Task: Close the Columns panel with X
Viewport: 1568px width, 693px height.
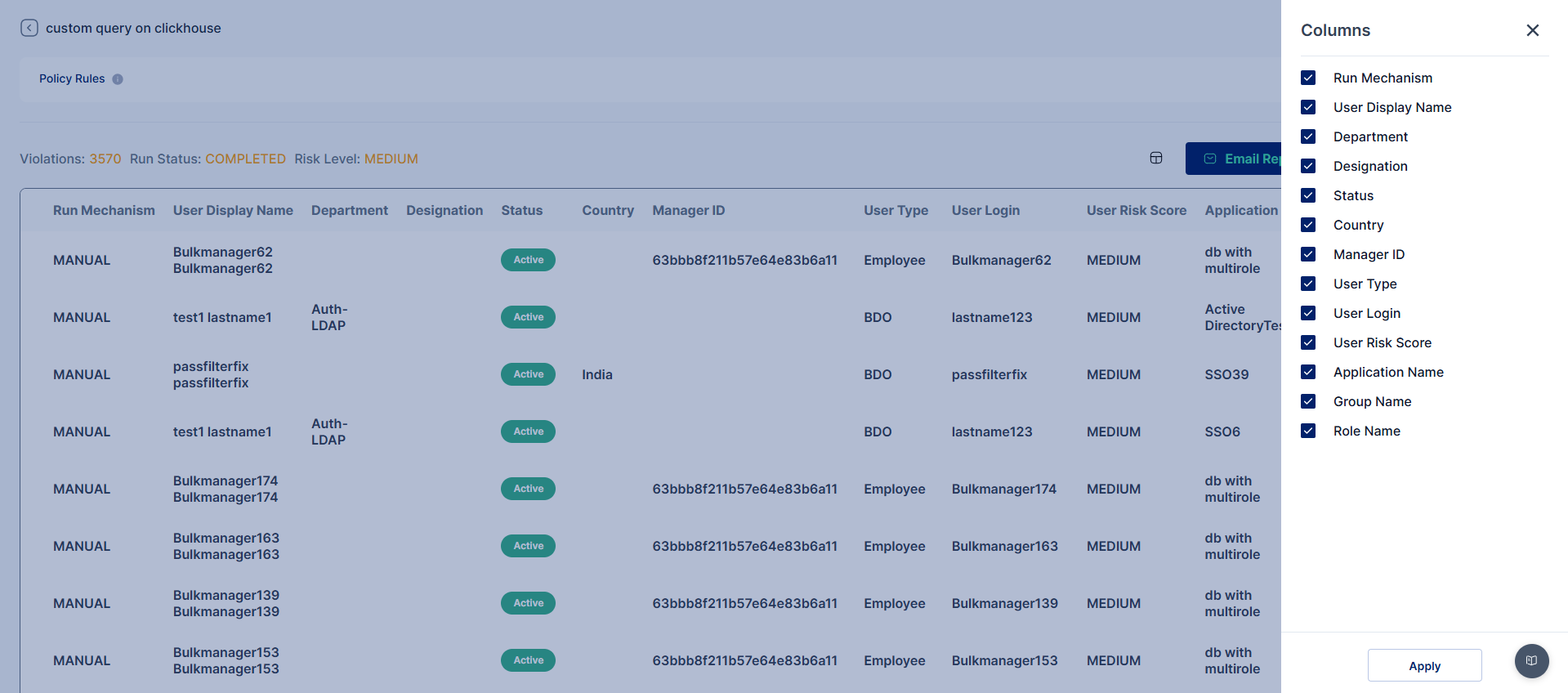Action: [1532, 30]
